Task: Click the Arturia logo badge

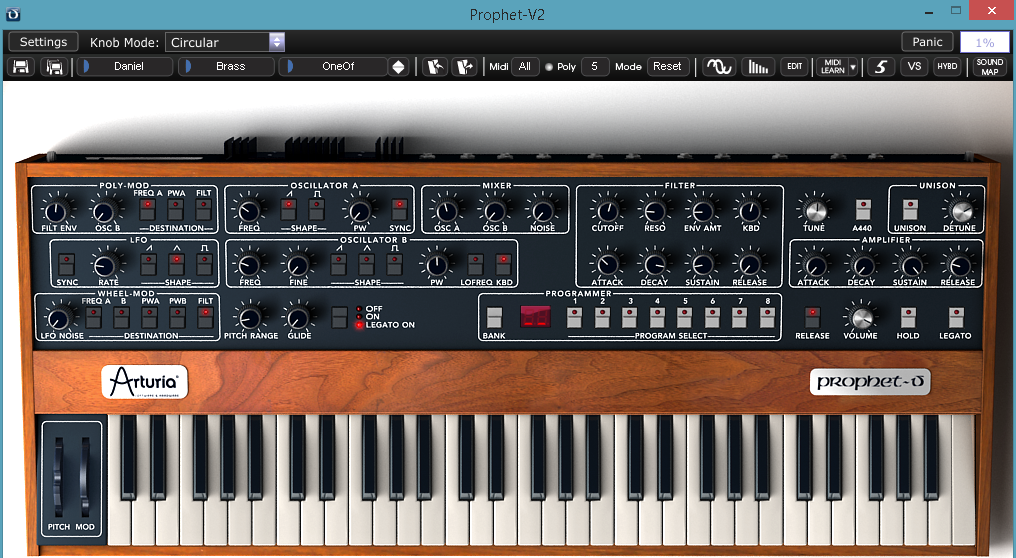Action: tap(144, 382)
